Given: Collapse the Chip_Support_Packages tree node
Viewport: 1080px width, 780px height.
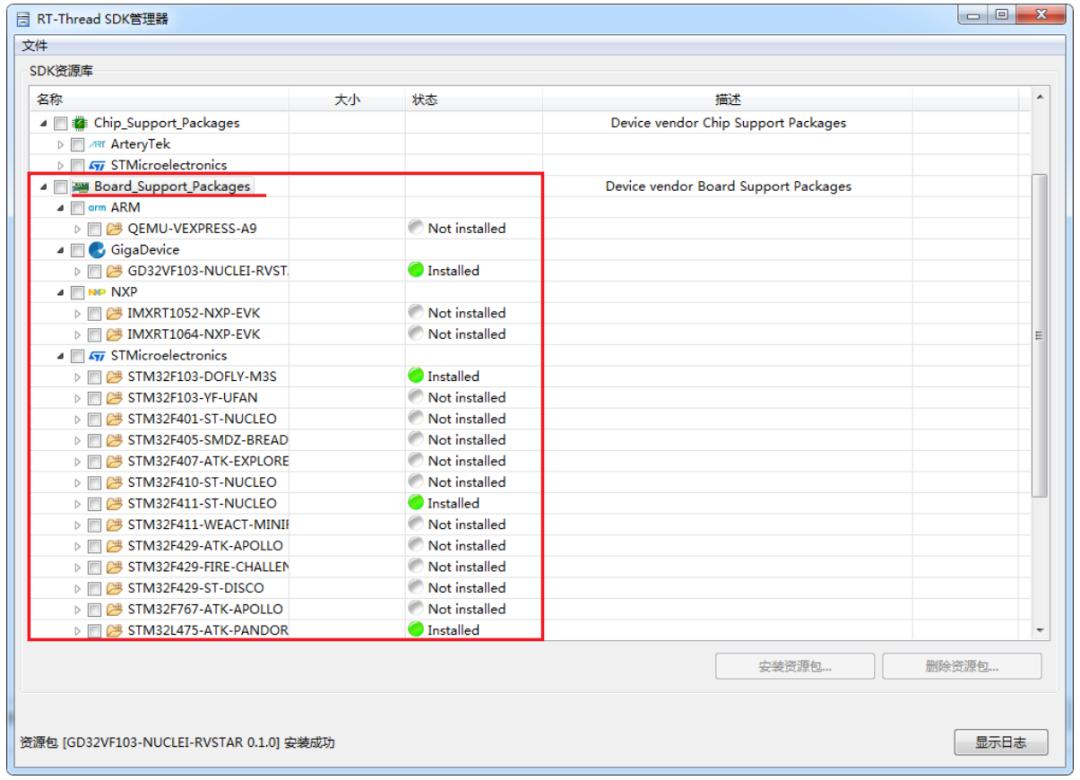Looking at the screenshot, I should [43, 123].
